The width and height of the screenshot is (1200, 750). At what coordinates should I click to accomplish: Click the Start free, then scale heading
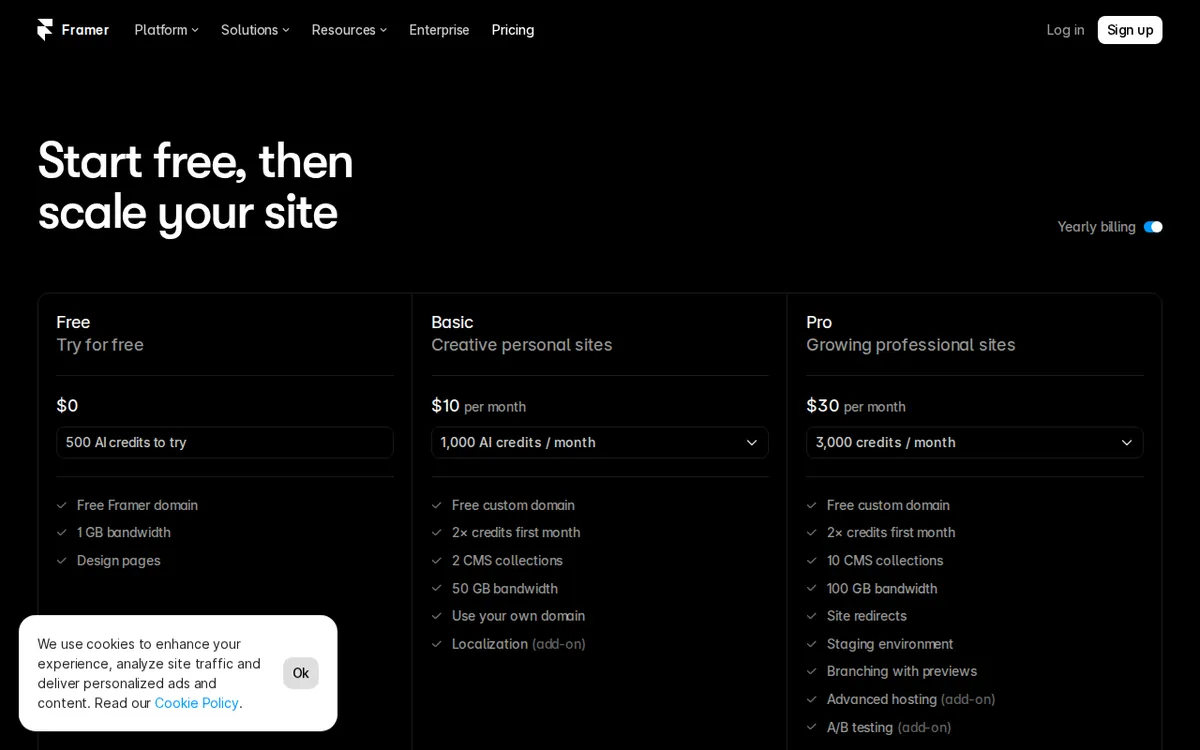[196, 186]
